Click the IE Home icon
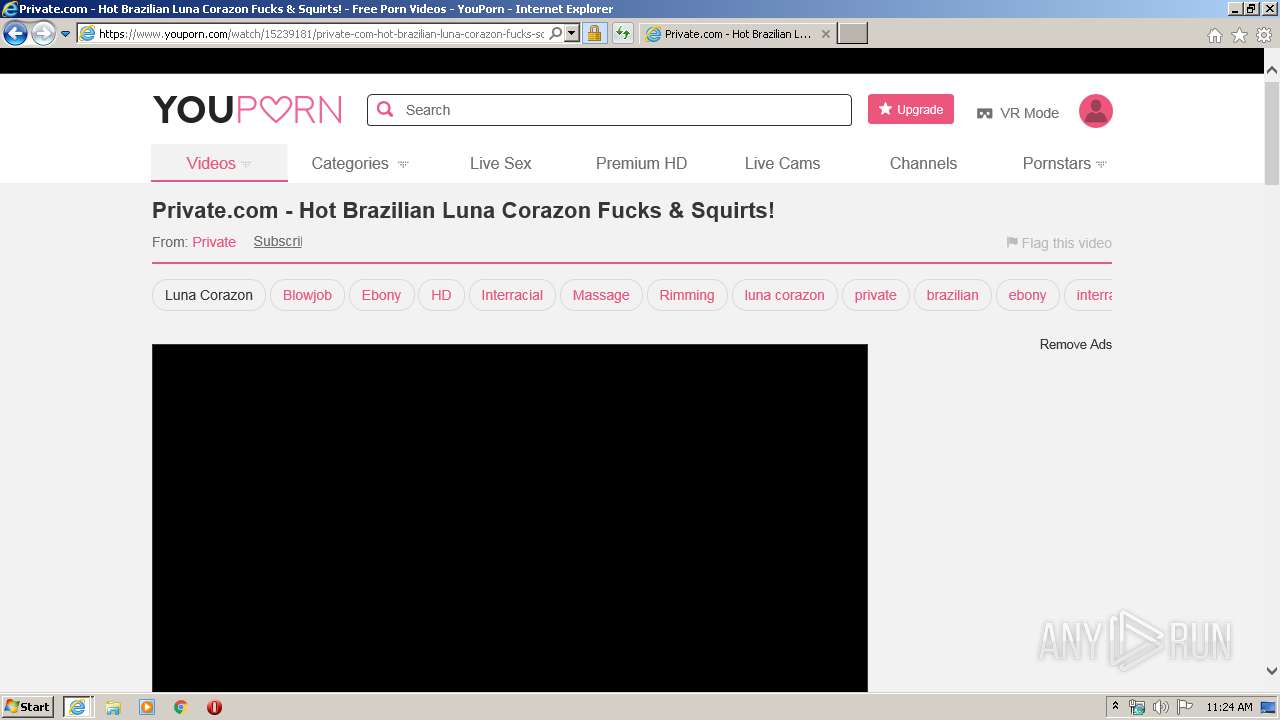Screen dimensions: 1280x720 pos(1214,35)
